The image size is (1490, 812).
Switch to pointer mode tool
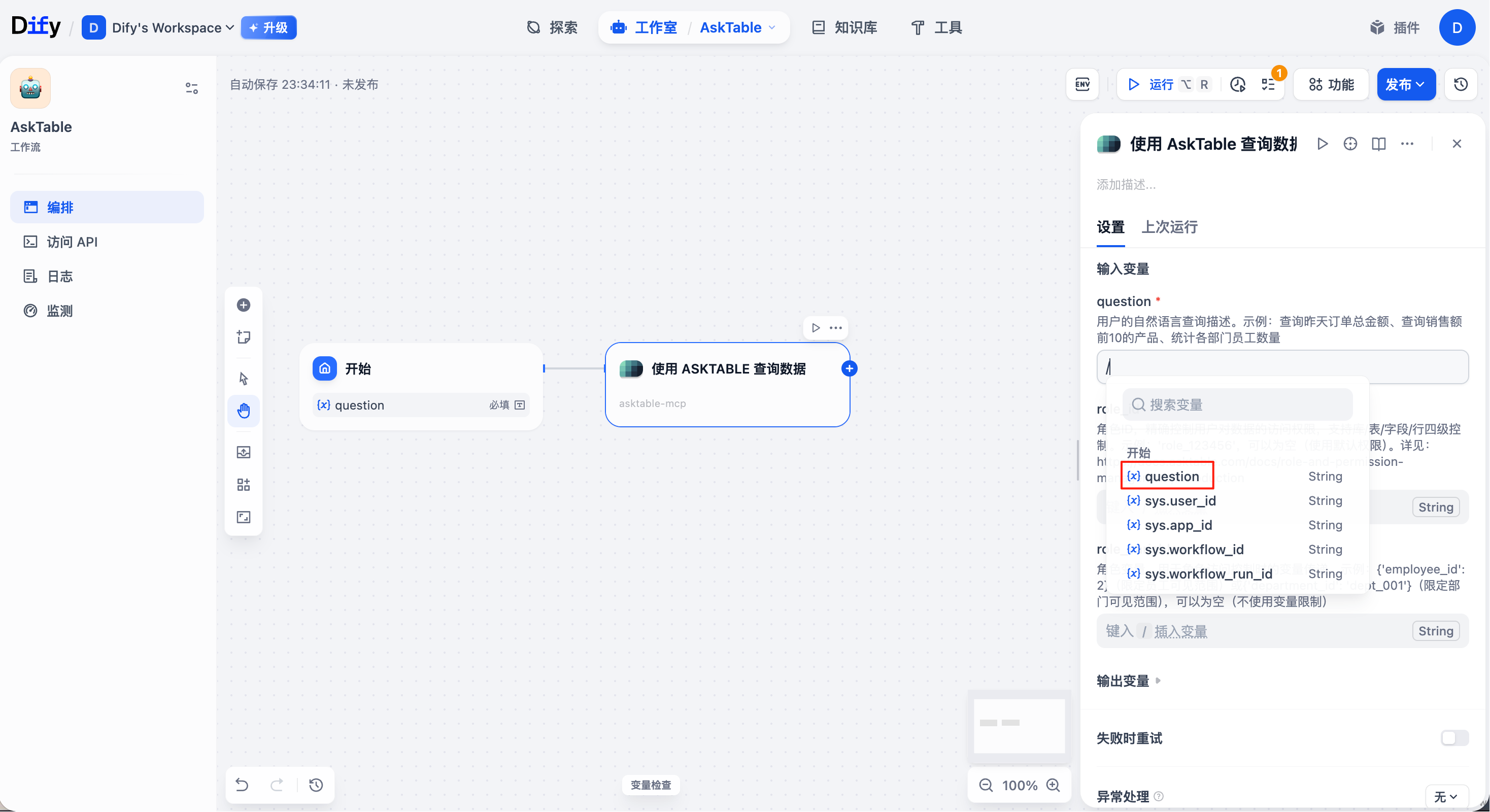coord(244,378)
